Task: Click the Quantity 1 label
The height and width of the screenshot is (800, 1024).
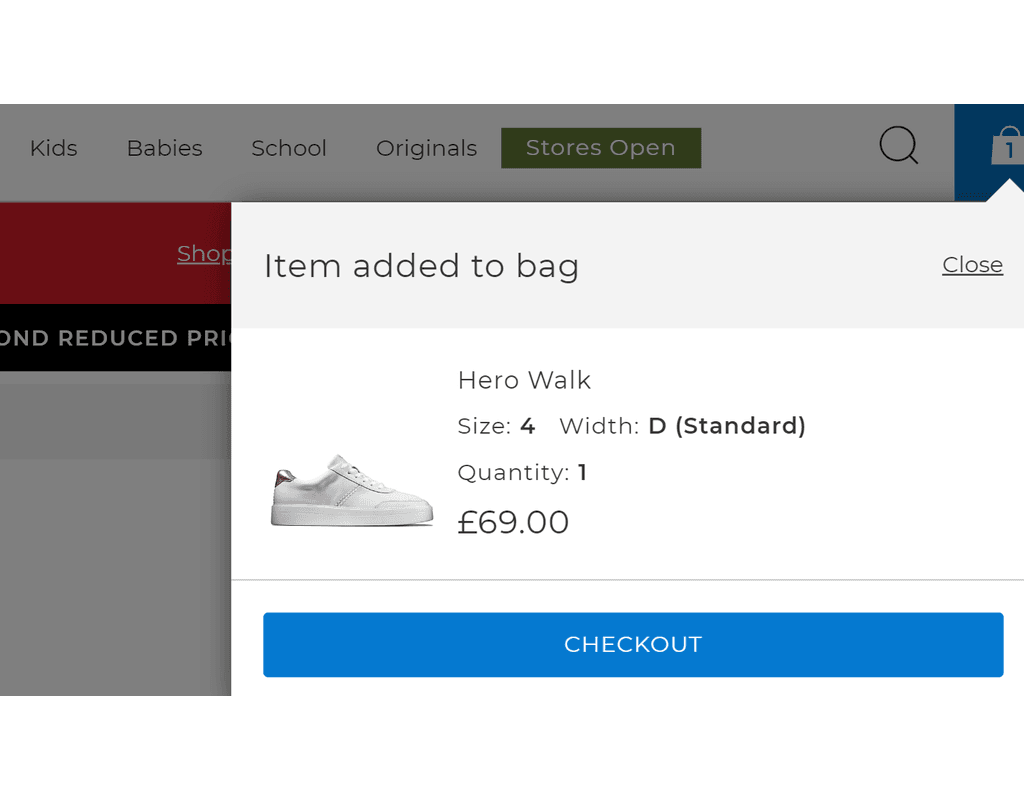Action: (x=522, y=472)
